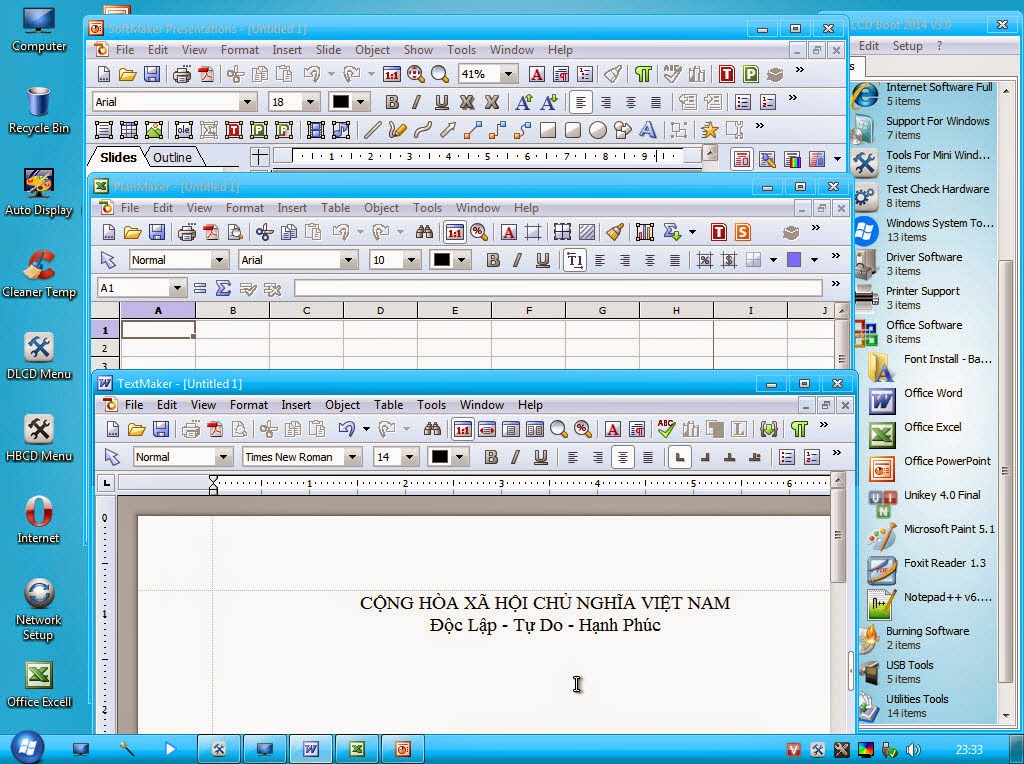This screenshot has width=1024, height=764.
Task: Click star AutoShape icon in Presentations
Action: point(709,130)
